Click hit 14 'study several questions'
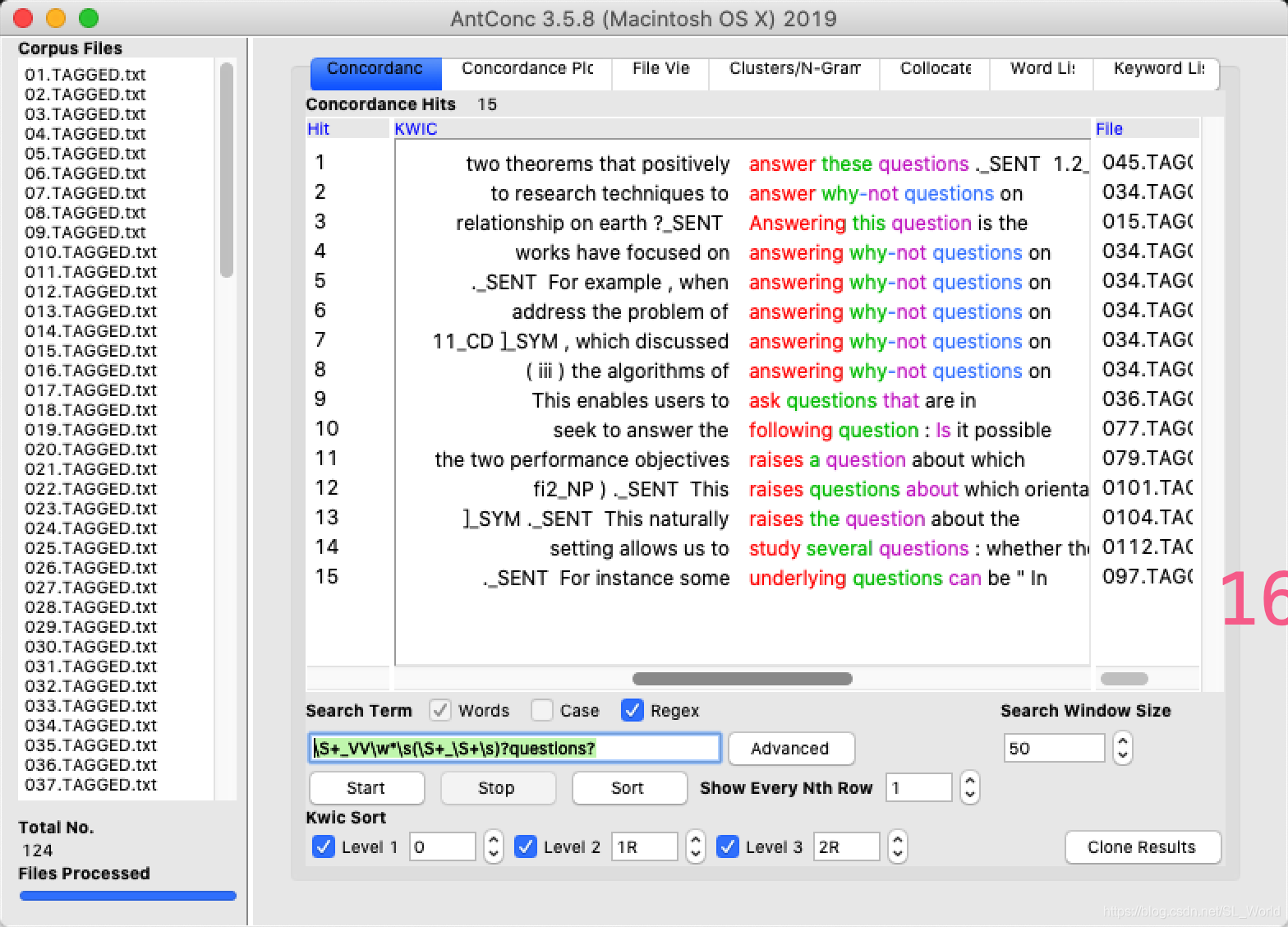Image resolution: width=1288 pixels, height=927 pixels. coord(858,549)
